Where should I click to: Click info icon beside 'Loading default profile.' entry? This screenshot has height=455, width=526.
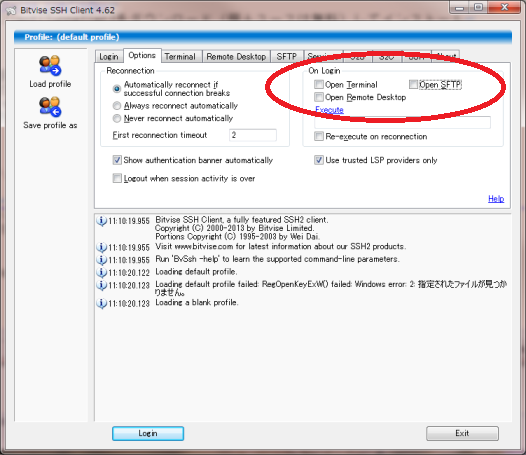(x=101, y=272)
